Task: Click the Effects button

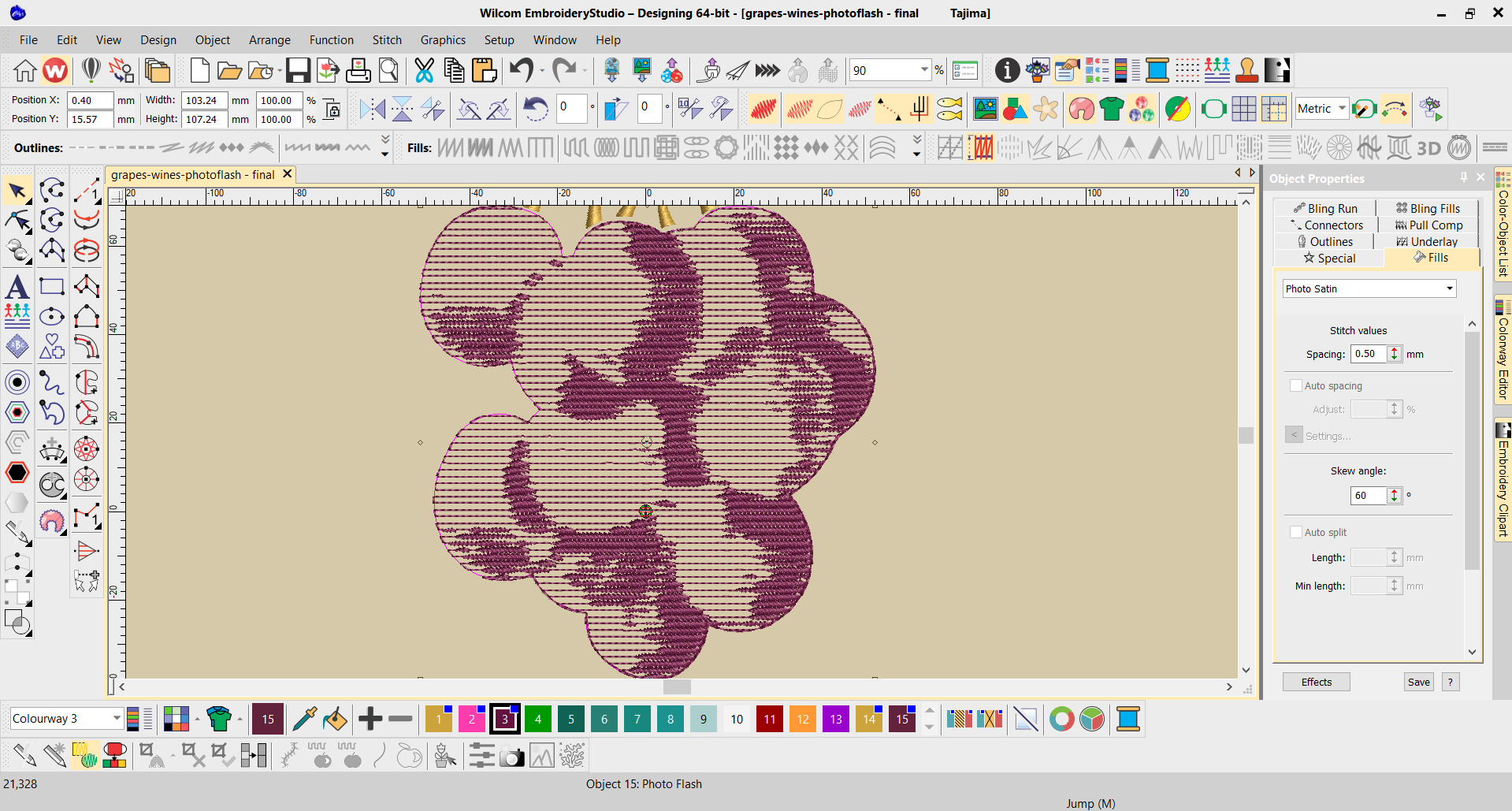Action: coord(1316,682)
